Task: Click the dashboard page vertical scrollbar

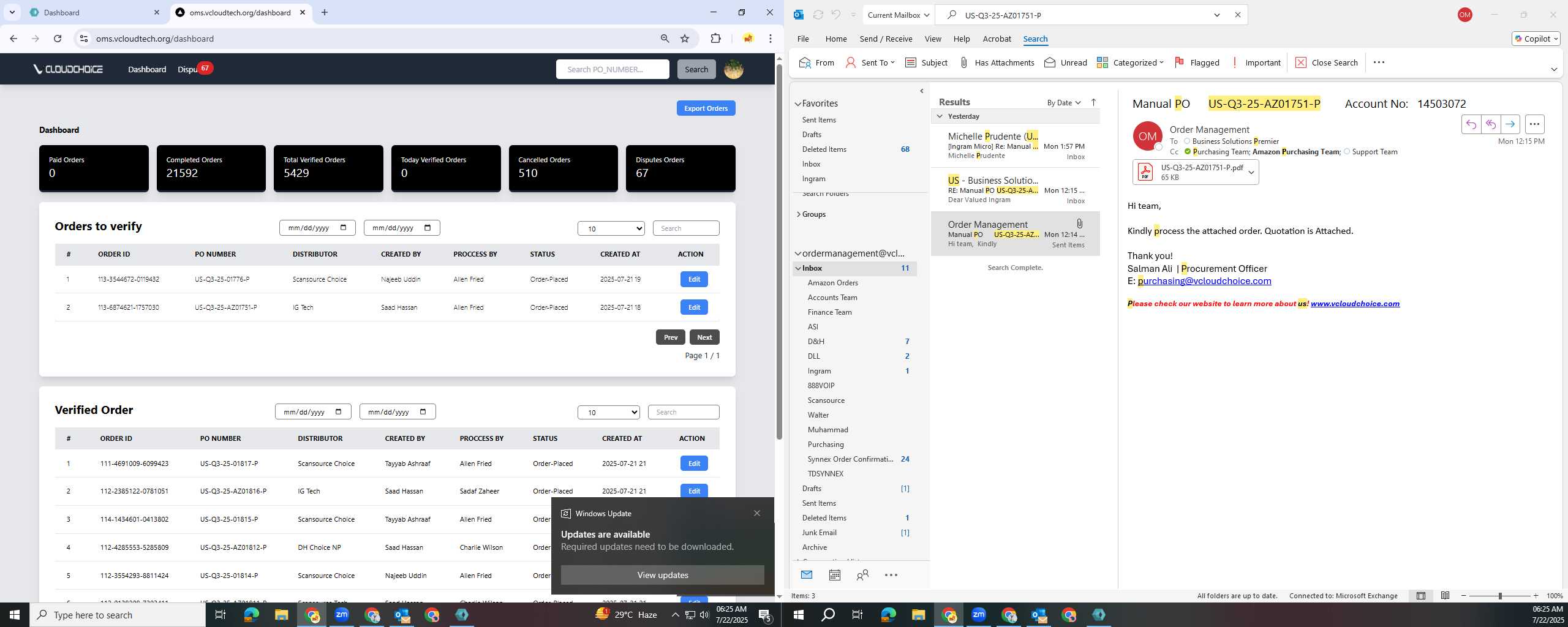Action: click(779, 251)
